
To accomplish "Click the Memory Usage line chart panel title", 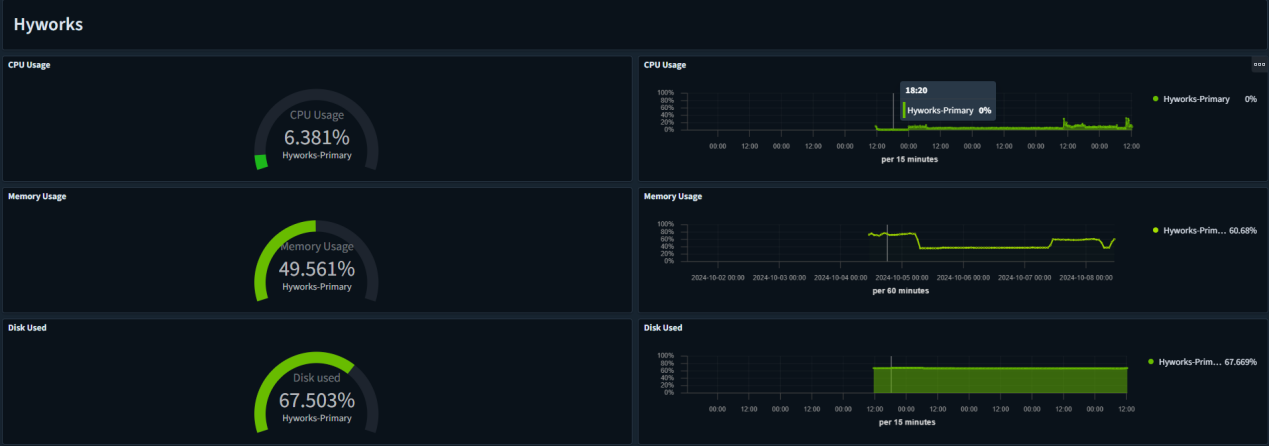I will [x=673, y=196].
